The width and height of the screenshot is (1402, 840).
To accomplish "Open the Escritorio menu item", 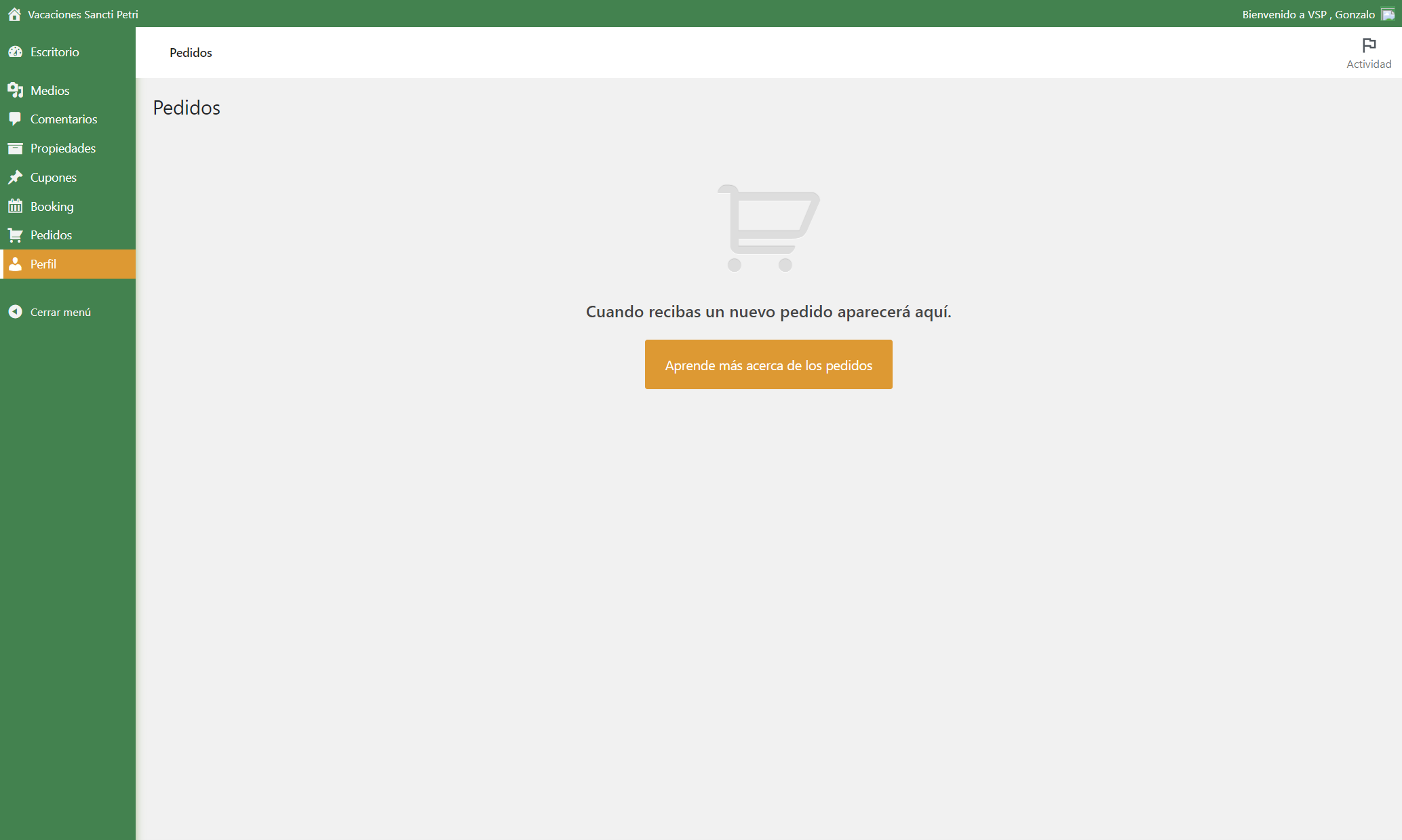I will 68,52.
